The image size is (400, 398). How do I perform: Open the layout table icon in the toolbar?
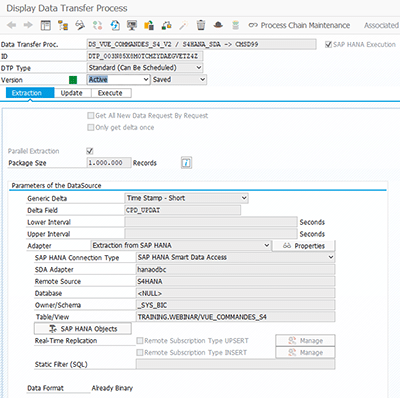[x=46, y=25]
